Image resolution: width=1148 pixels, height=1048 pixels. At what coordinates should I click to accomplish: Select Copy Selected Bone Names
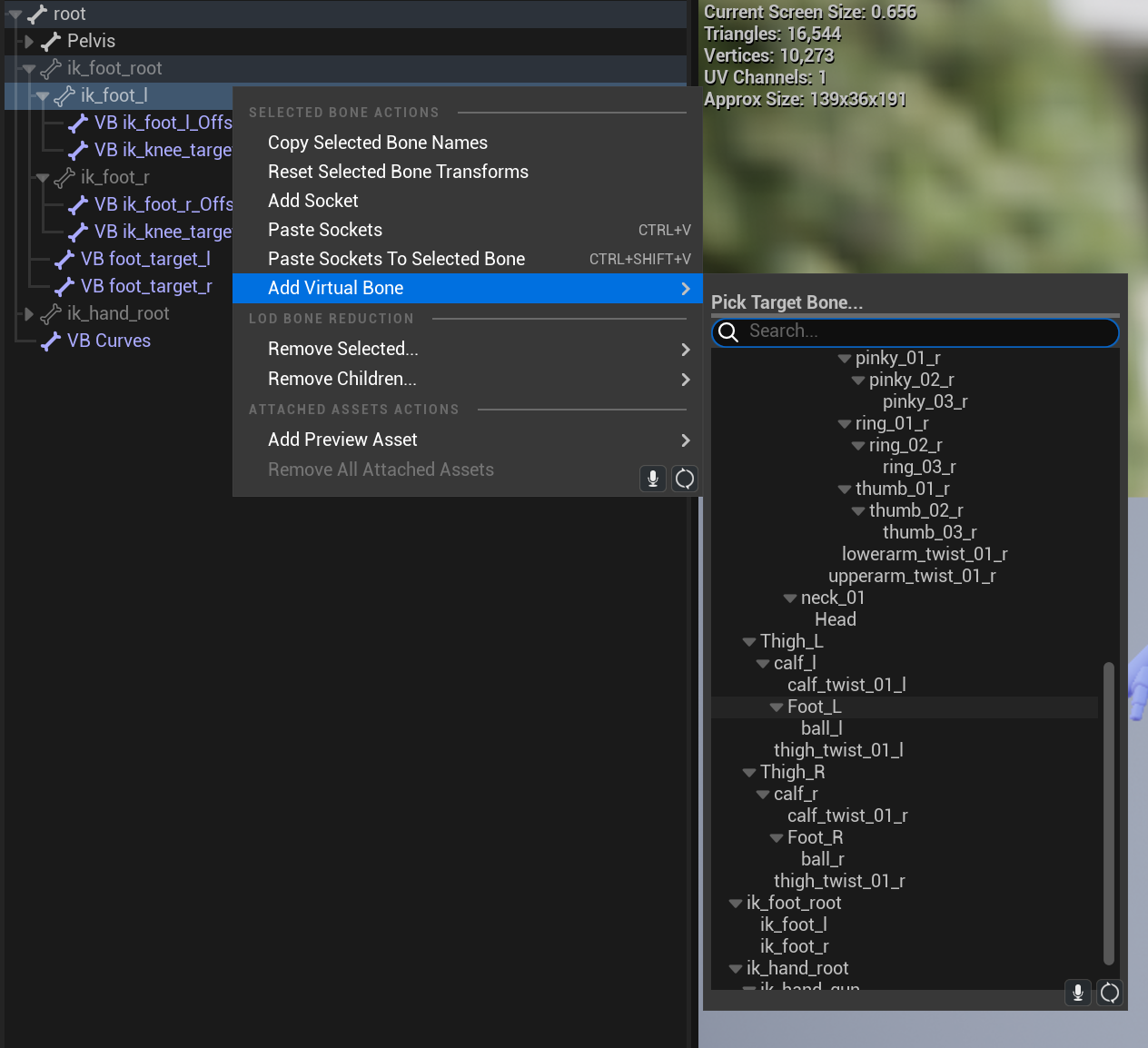tap(378, 143)
